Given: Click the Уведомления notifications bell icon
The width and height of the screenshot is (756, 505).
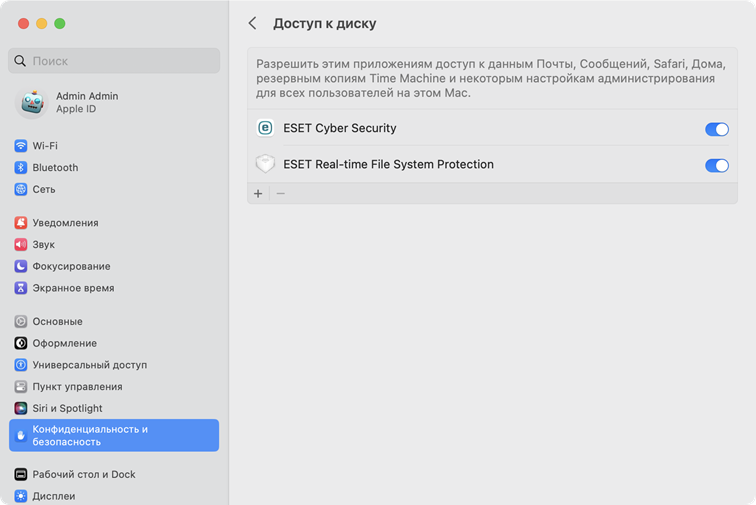Looking at the screenshot, I should tap(20, 223).
